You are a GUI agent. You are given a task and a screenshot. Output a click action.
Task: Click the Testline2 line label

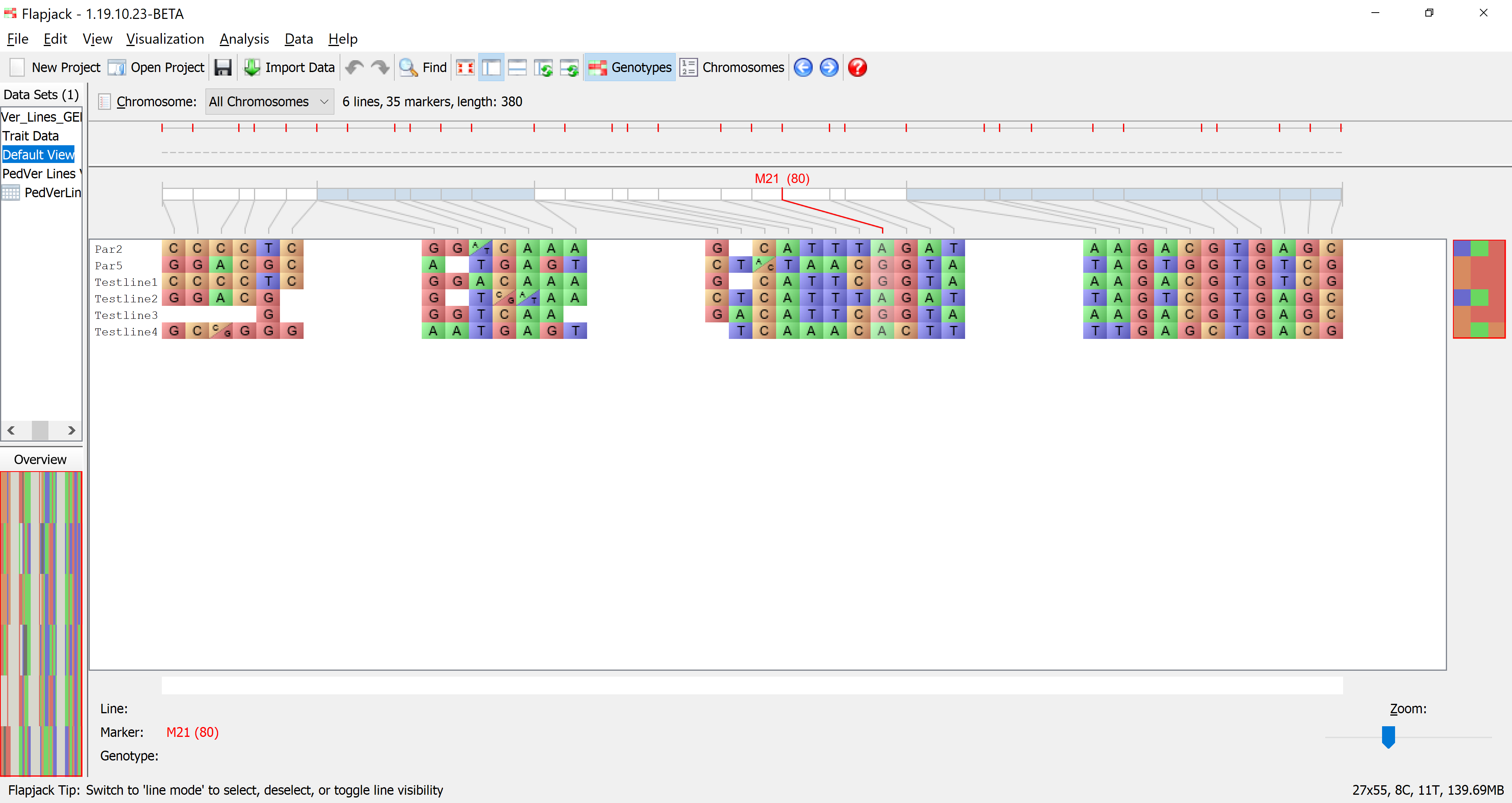[x=126, y=298]
